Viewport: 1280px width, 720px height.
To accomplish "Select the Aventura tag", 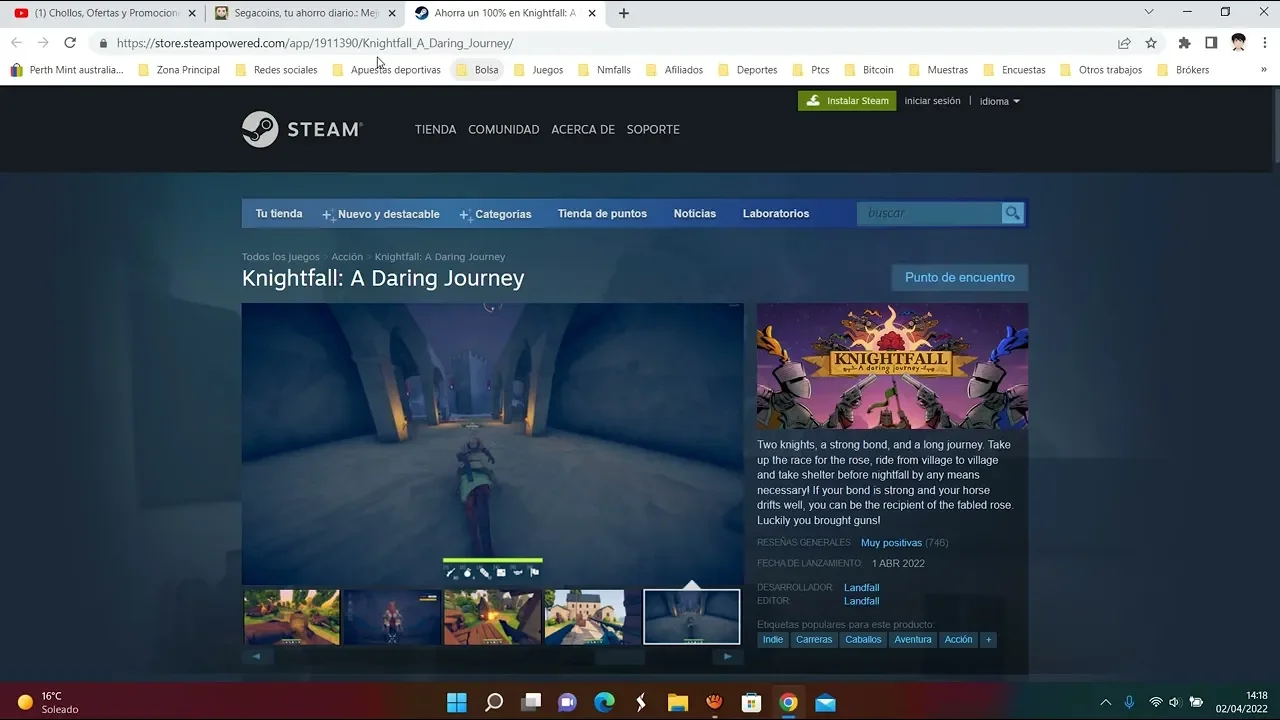I will click(x=913, y=640).
